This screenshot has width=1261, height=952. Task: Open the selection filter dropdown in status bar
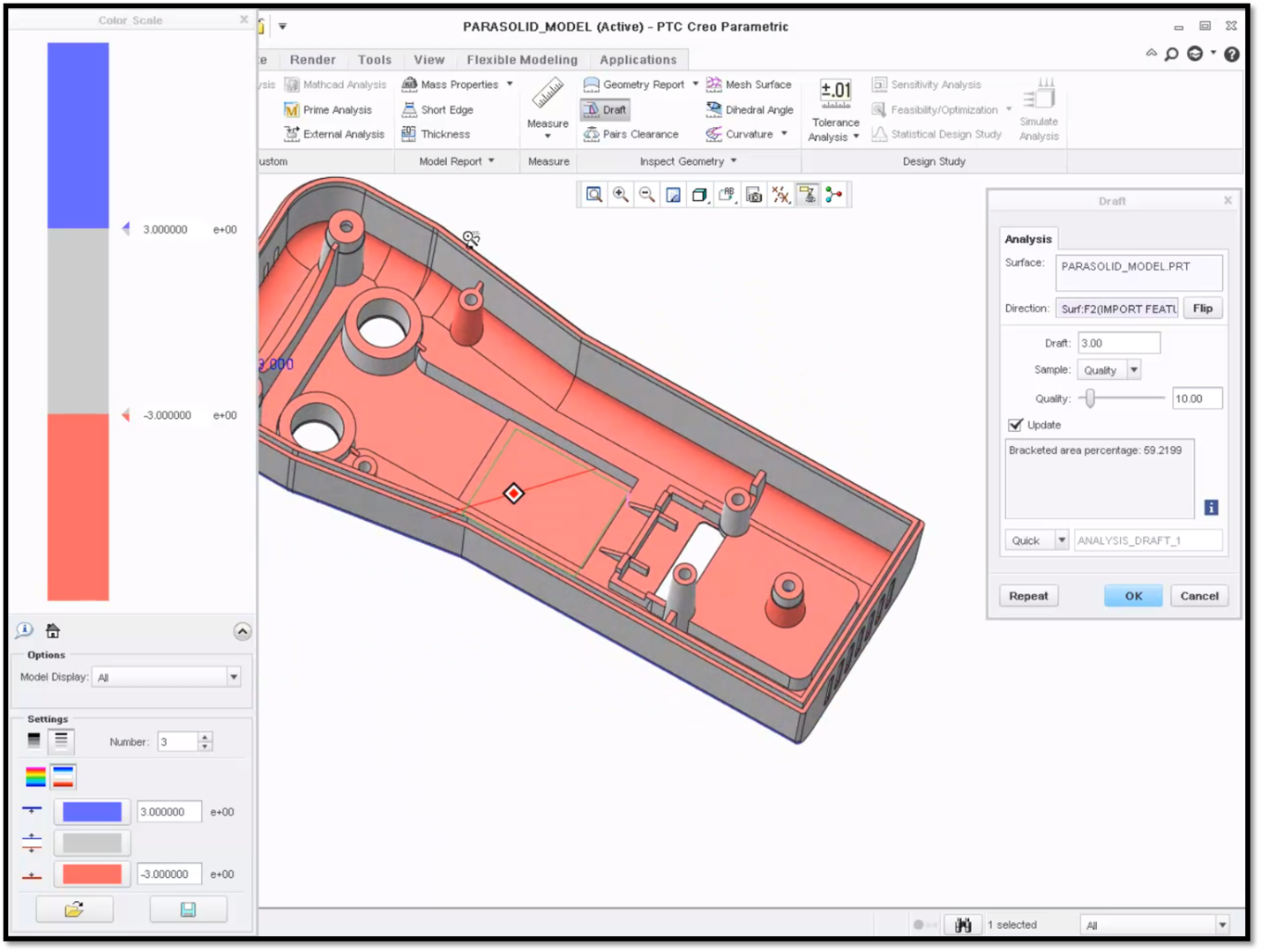[1222, 925]
